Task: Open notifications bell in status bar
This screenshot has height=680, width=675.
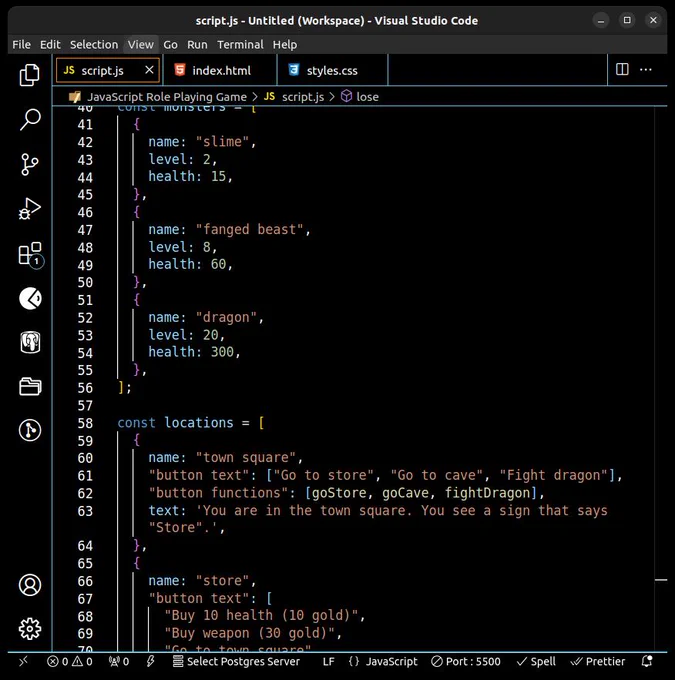Action: [647, 661]
